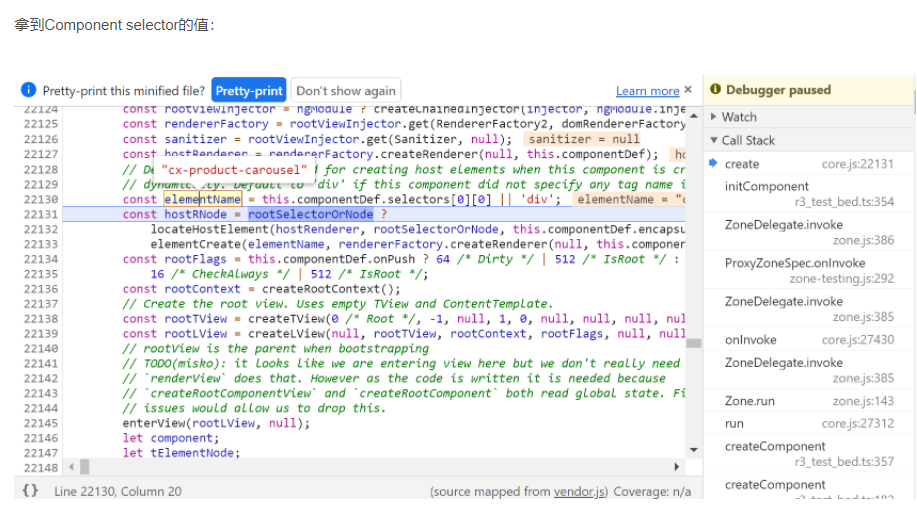
Task: Click the code editor's horizontal scrollbar thumb
Action: pos(85,467)
